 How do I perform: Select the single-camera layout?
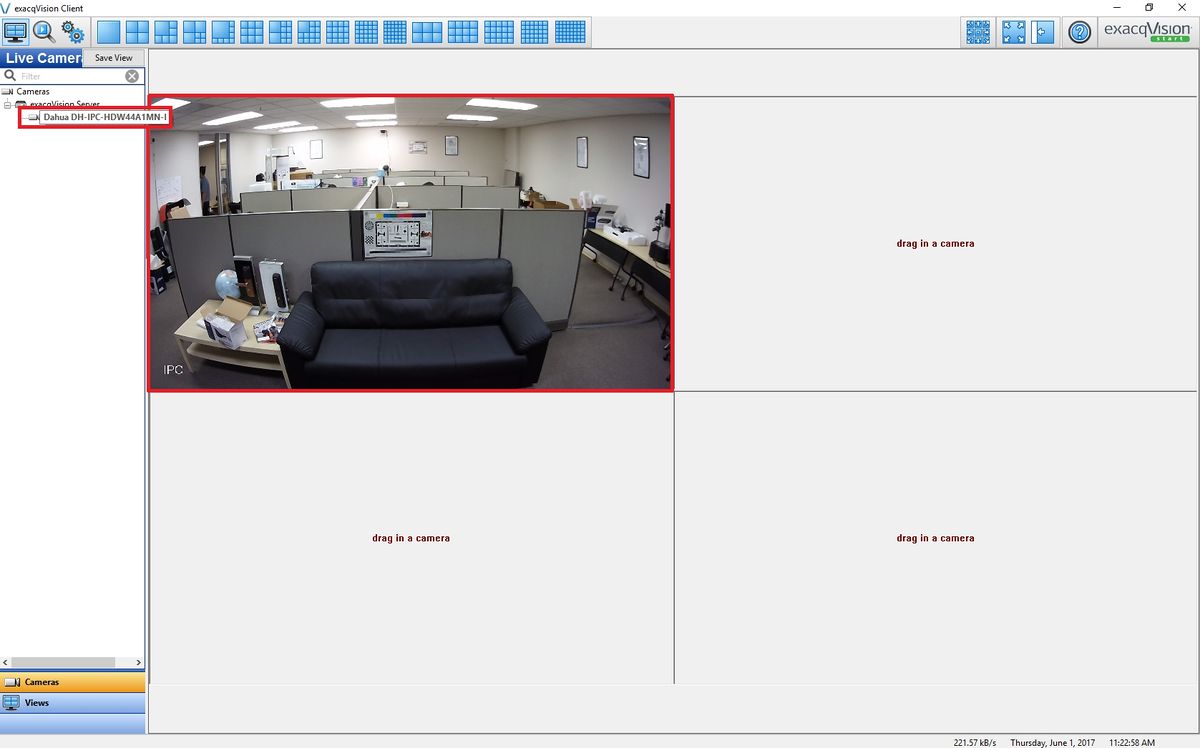coord(108,32)
